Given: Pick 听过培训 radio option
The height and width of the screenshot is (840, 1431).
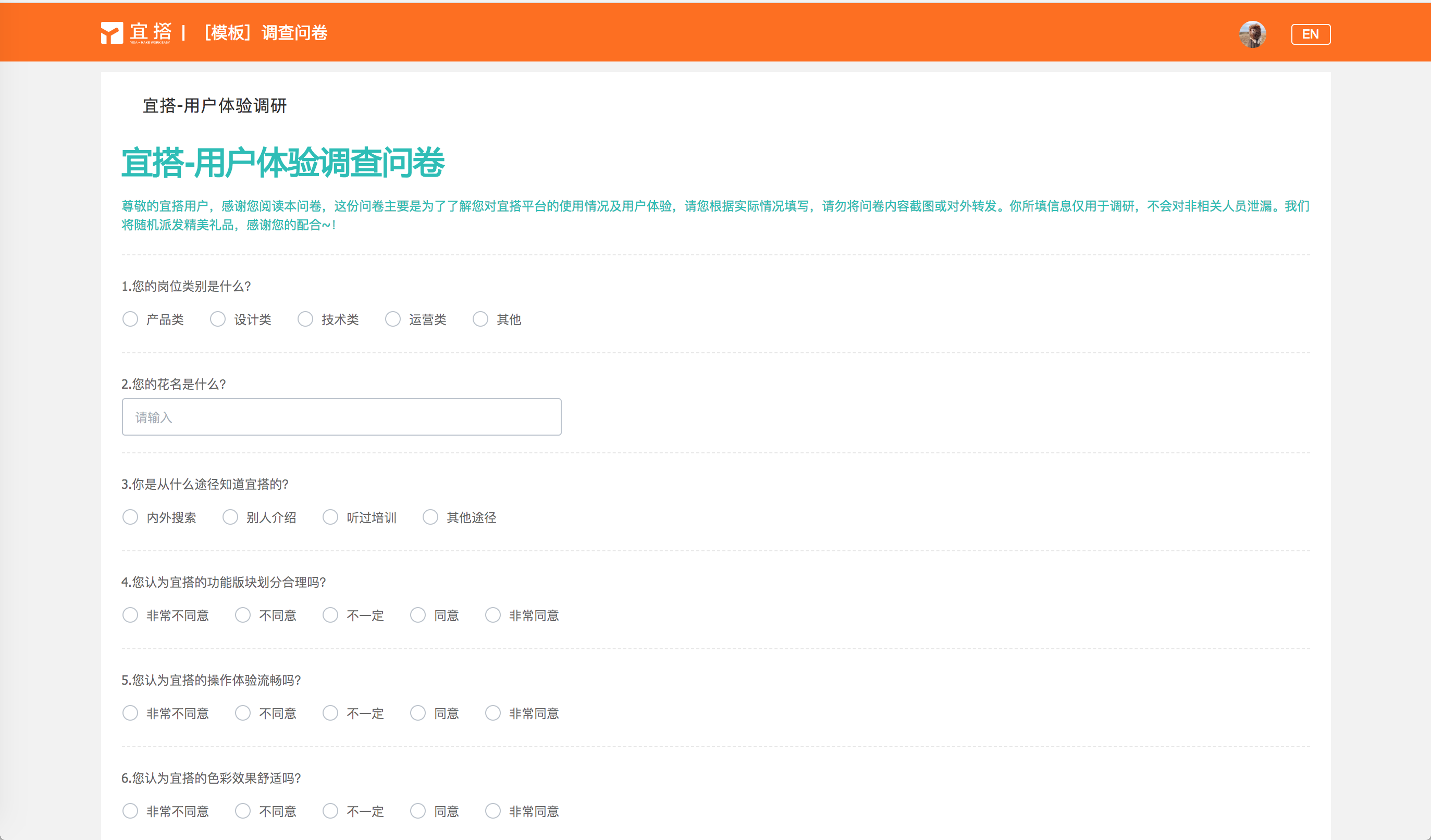Looking at the screenshot, I should click(330, 517).
